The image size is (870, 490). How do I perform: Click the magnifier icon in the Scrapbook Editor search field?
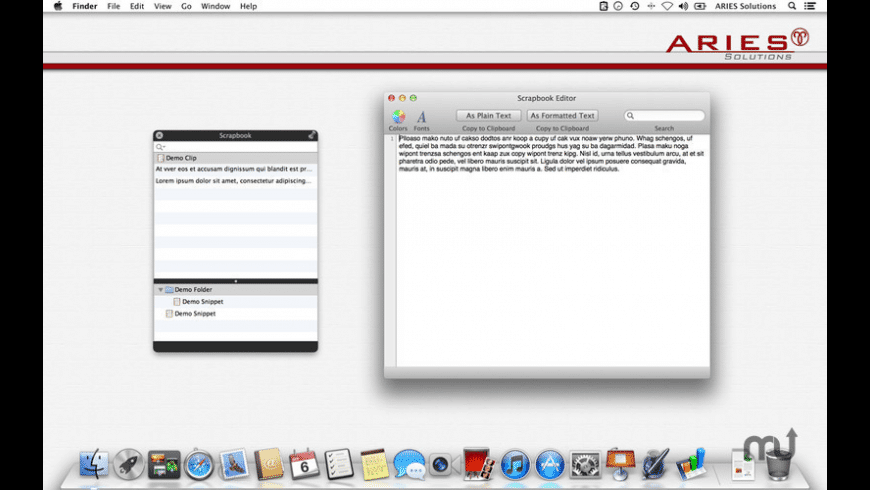coord(630,115)
